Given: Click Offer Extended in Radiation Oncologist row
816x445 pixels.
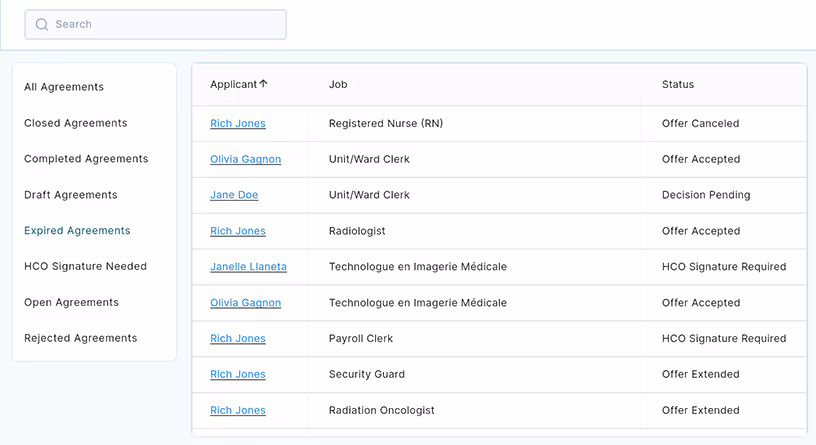Looking at the screenshot, I should [700, 410].
